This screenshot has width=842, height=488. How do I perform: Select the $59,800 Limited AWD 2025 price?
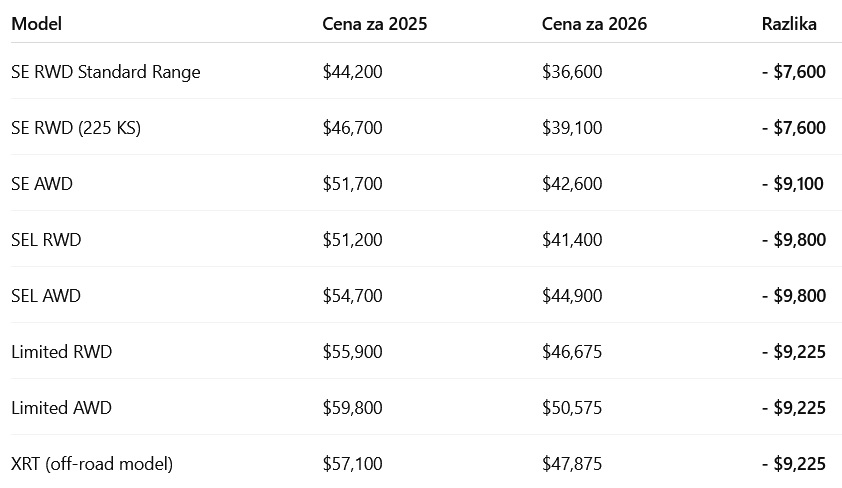point(352,408)
